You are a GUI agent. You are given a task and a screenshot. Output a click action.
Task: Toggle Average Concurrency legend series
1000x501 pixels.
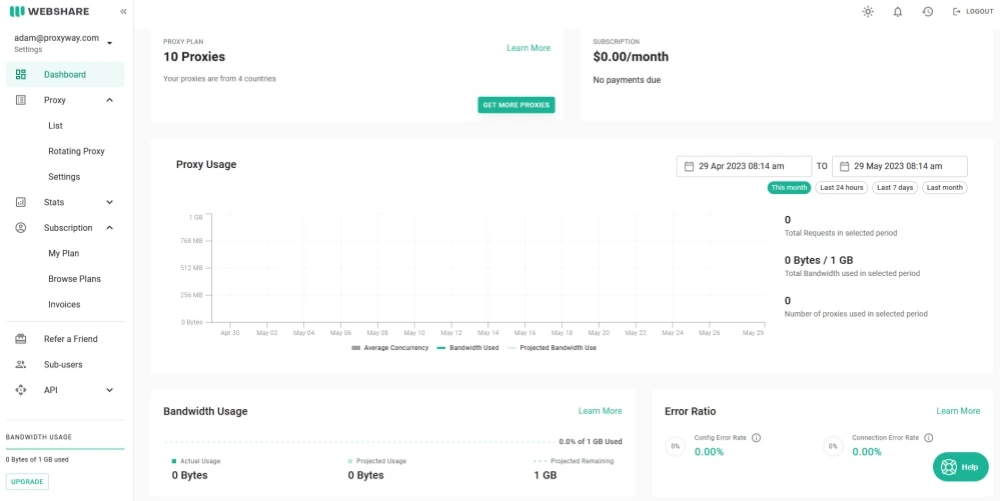pos(390,348)
